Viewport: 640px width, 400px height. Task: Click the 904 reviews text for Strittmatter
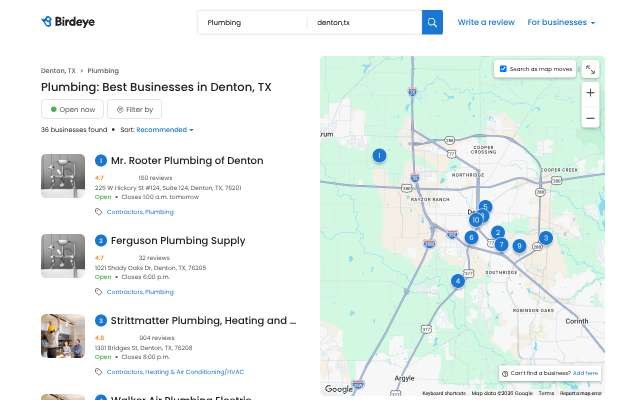(157, 338)
